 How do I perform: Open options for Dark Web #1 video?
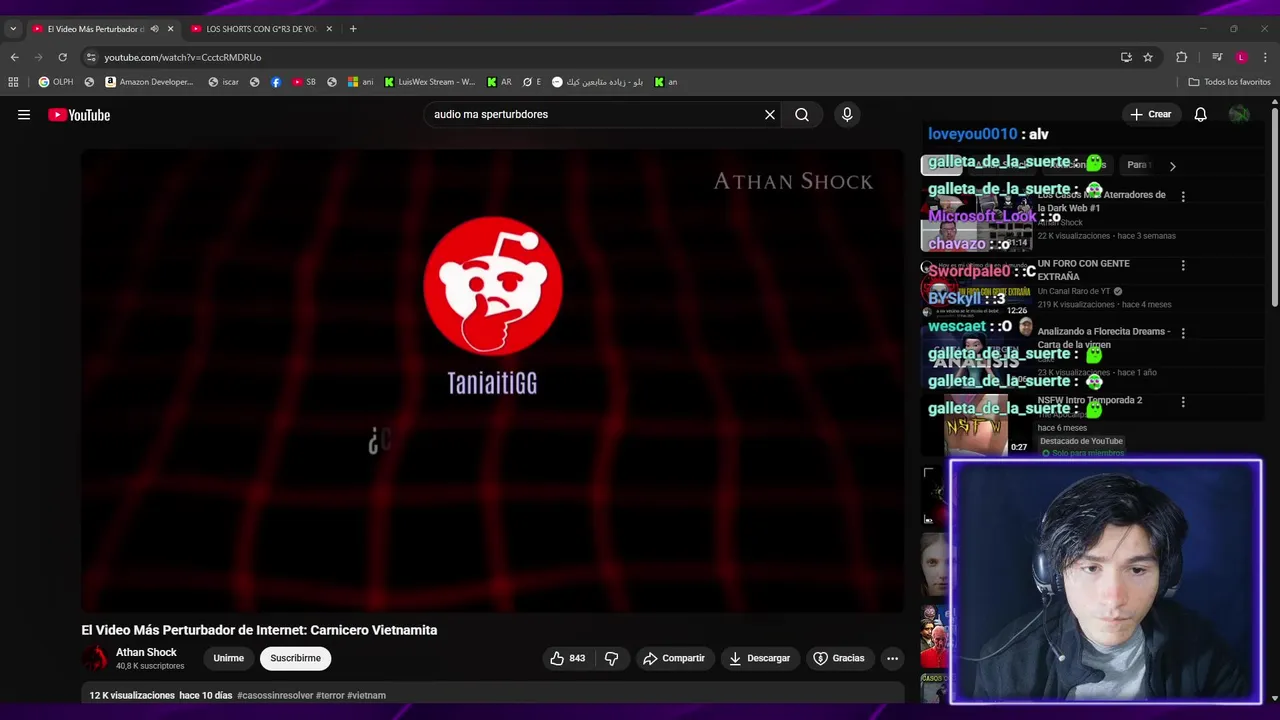pos(1183,197)
